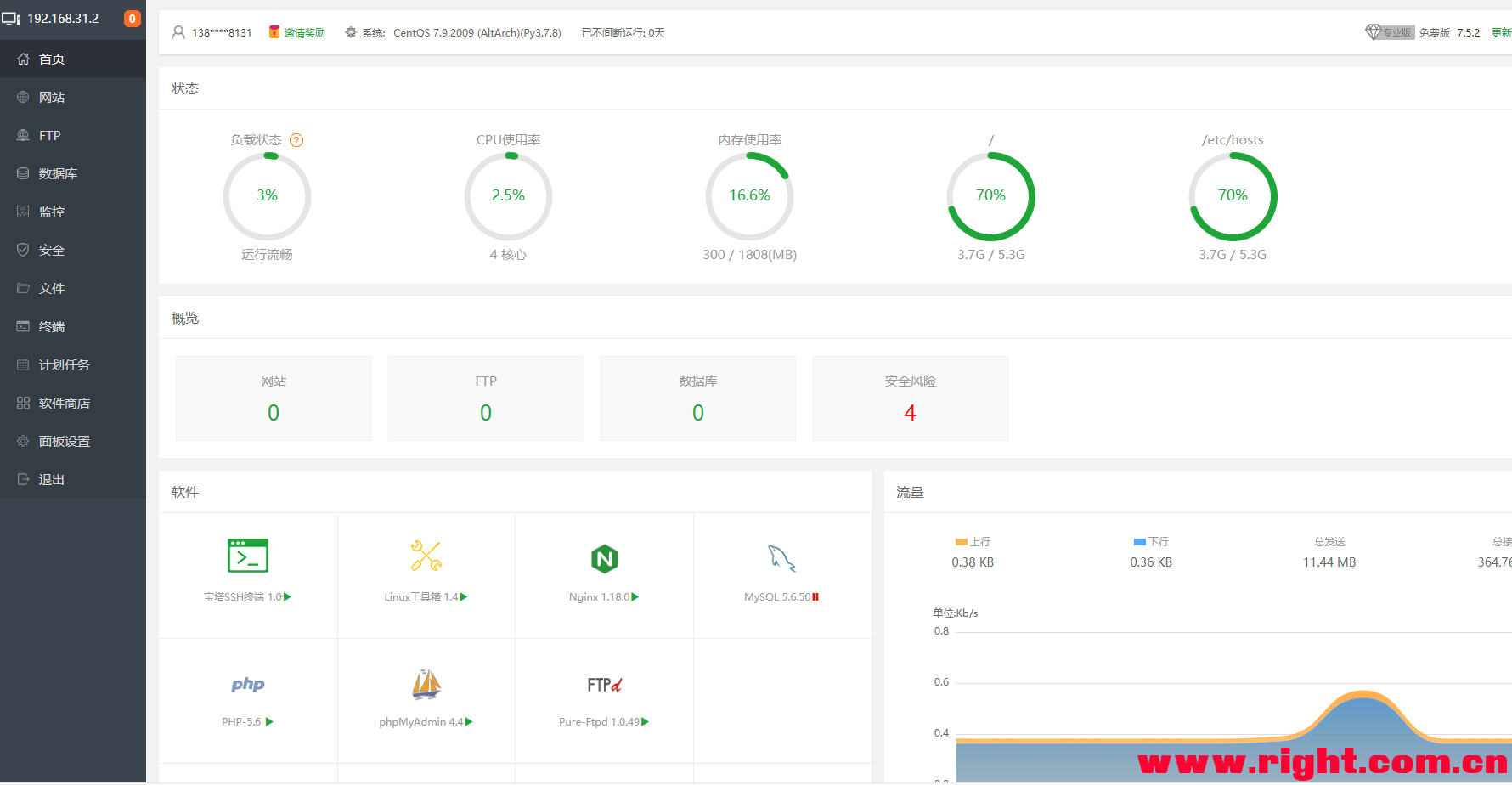Open the 网站 websites menu item

[73, 97]
